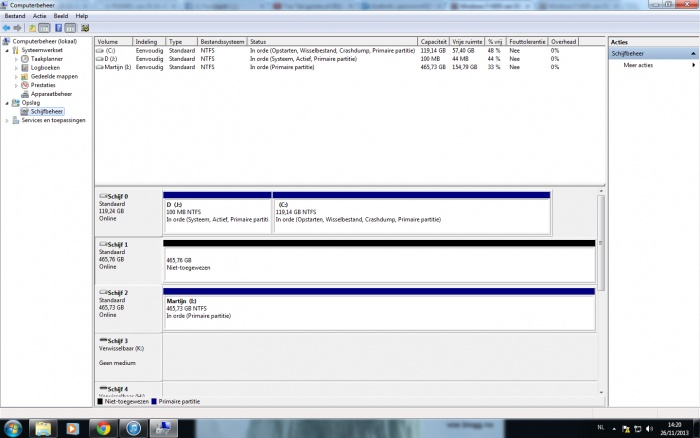
Task: Open the Bestand menu
Action: pyautogui.click(x=15, y=16)
